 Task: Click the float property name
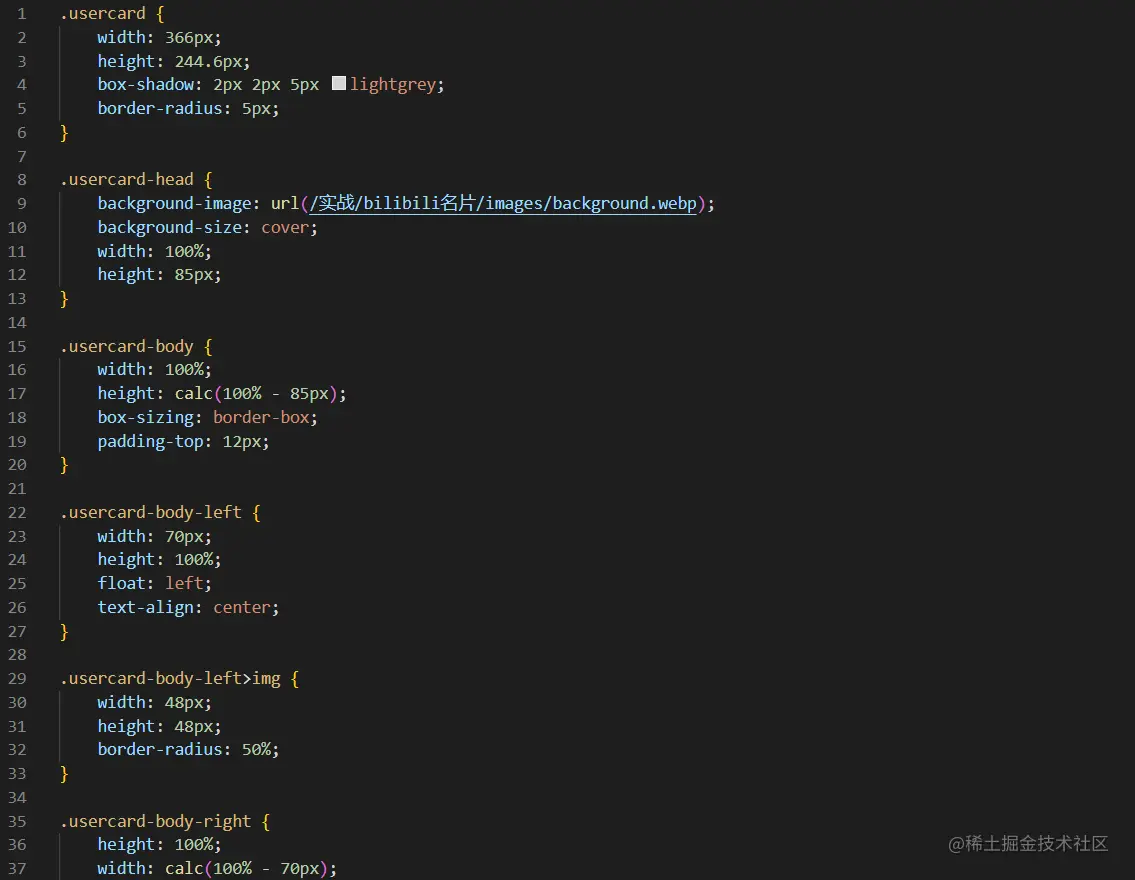[x=122, y=583]
